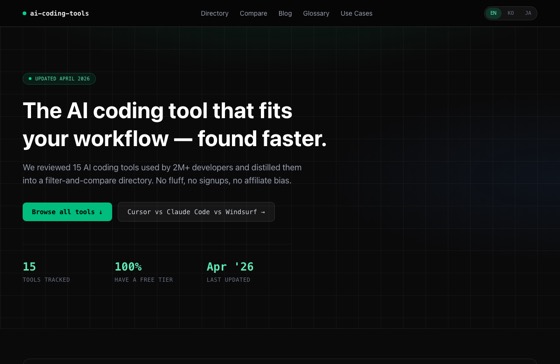
Task: Click the 15 Tools Tracked stat
Action: [46, 272]
